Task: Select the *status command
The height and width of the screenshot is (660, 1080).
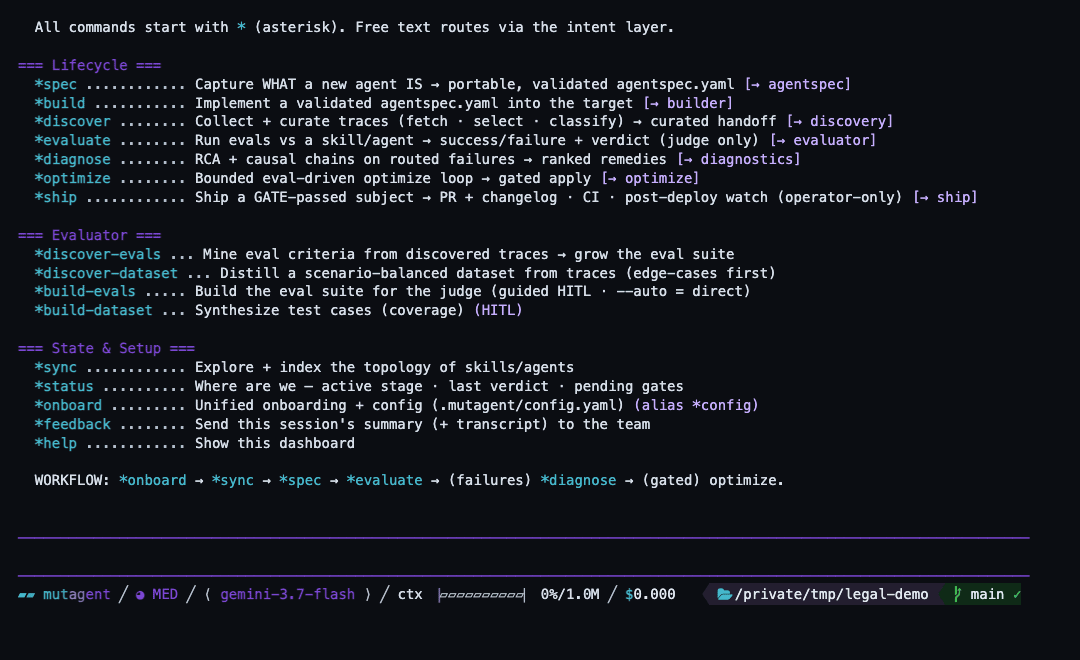Action: tap(64, 386)
